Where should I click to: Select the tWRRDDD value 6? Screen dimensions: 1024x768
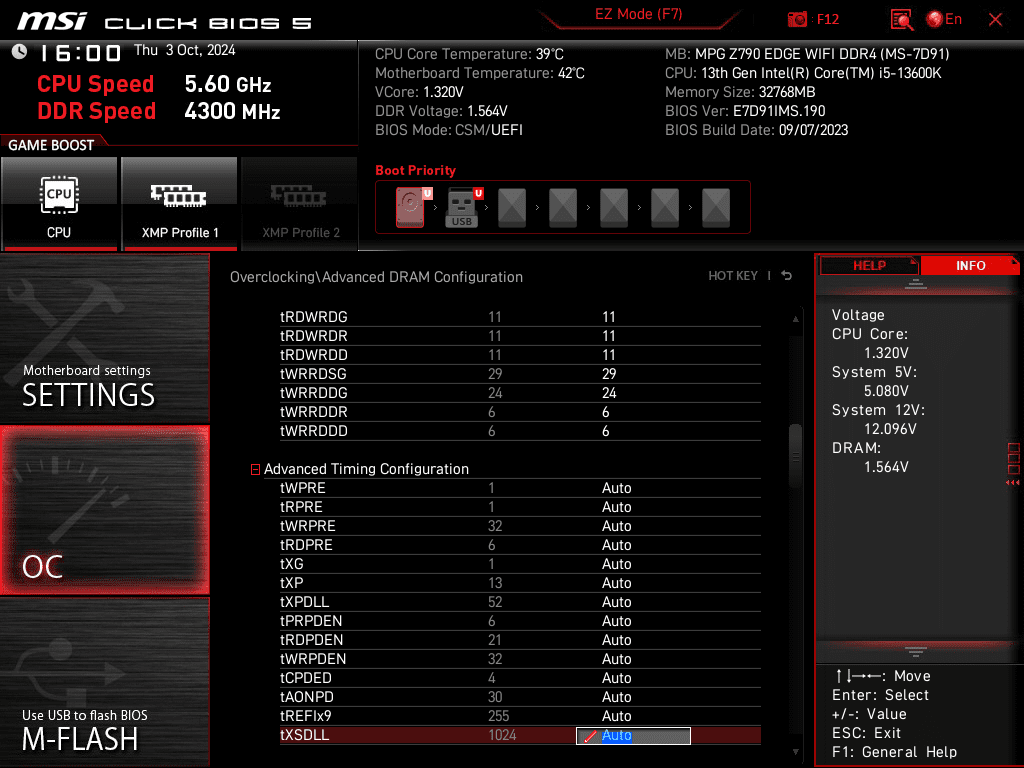tap(605, 431)
